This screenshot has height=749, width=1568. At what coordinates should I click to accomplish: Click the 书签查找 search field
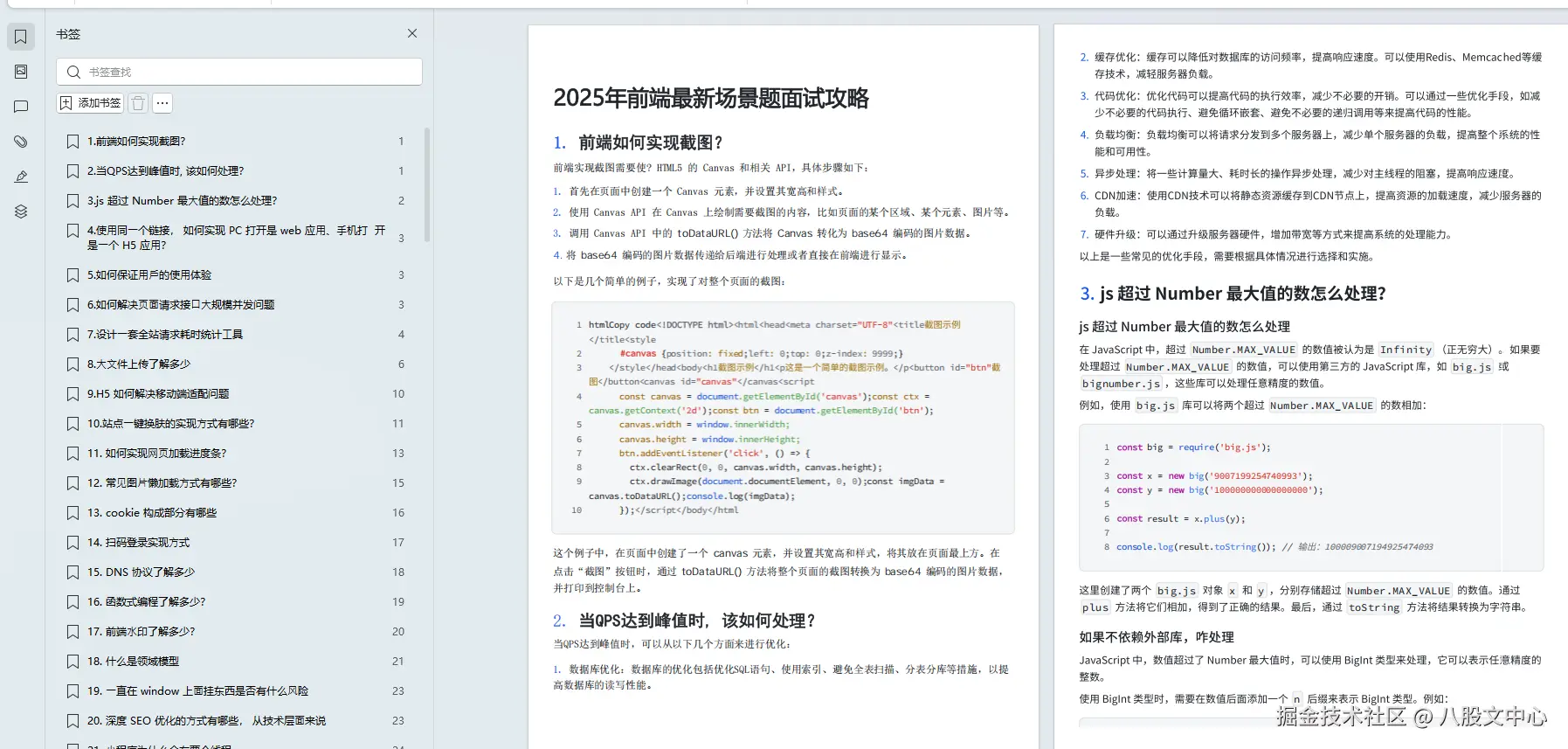coord(239,72)
